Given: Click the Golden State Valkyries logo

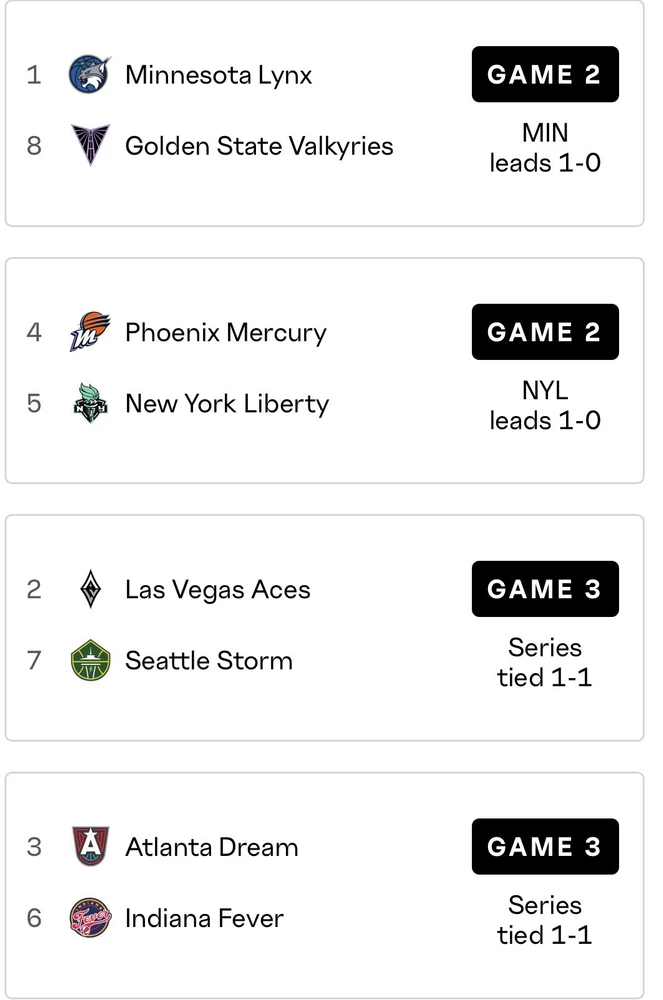Looking at the screenshot, I should coord(90,146).
